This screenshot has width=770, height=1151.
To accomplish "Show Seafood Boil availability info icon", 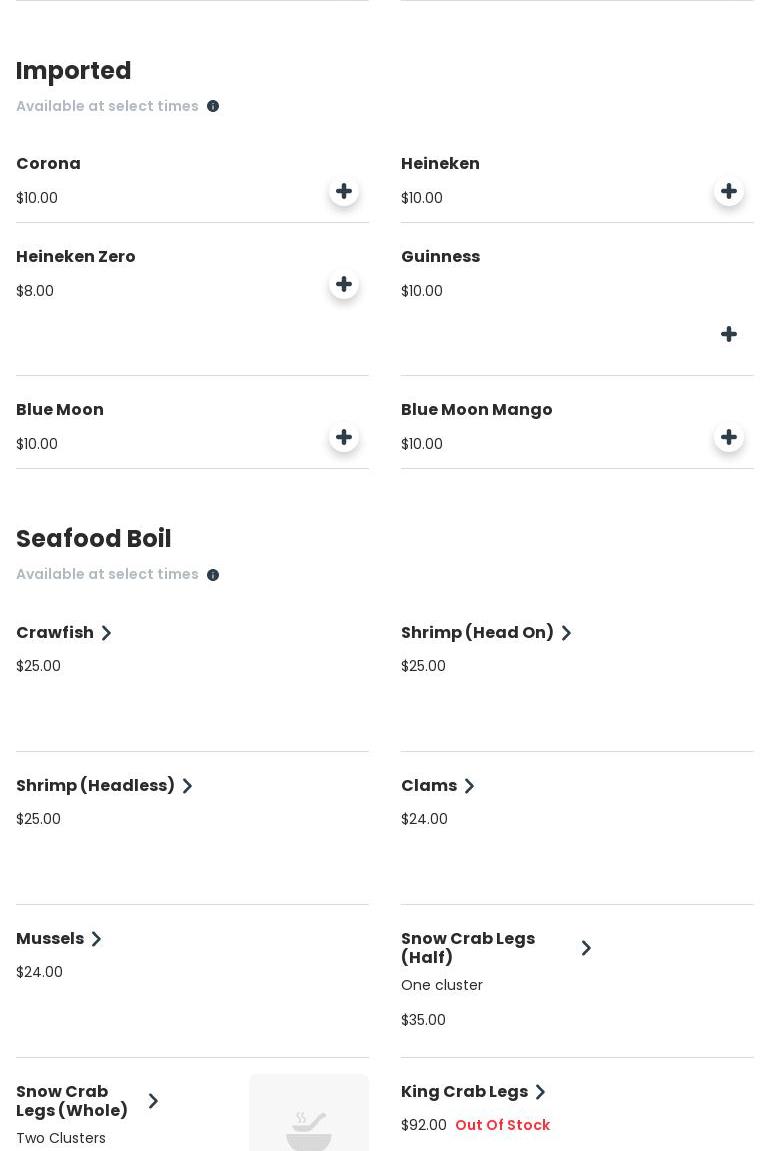I will tap(213, 575).
